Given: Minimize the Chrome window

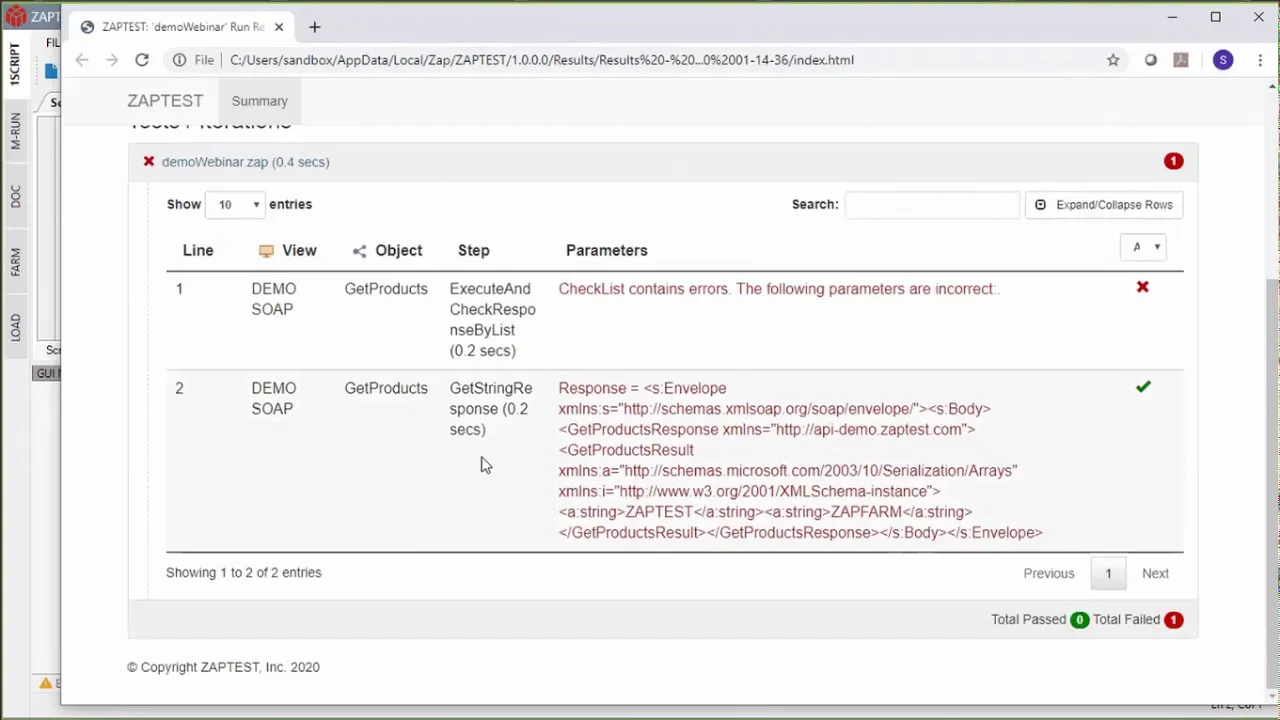Looking at the screenshot, I should pyautogui.click(x=1172, y=17).
